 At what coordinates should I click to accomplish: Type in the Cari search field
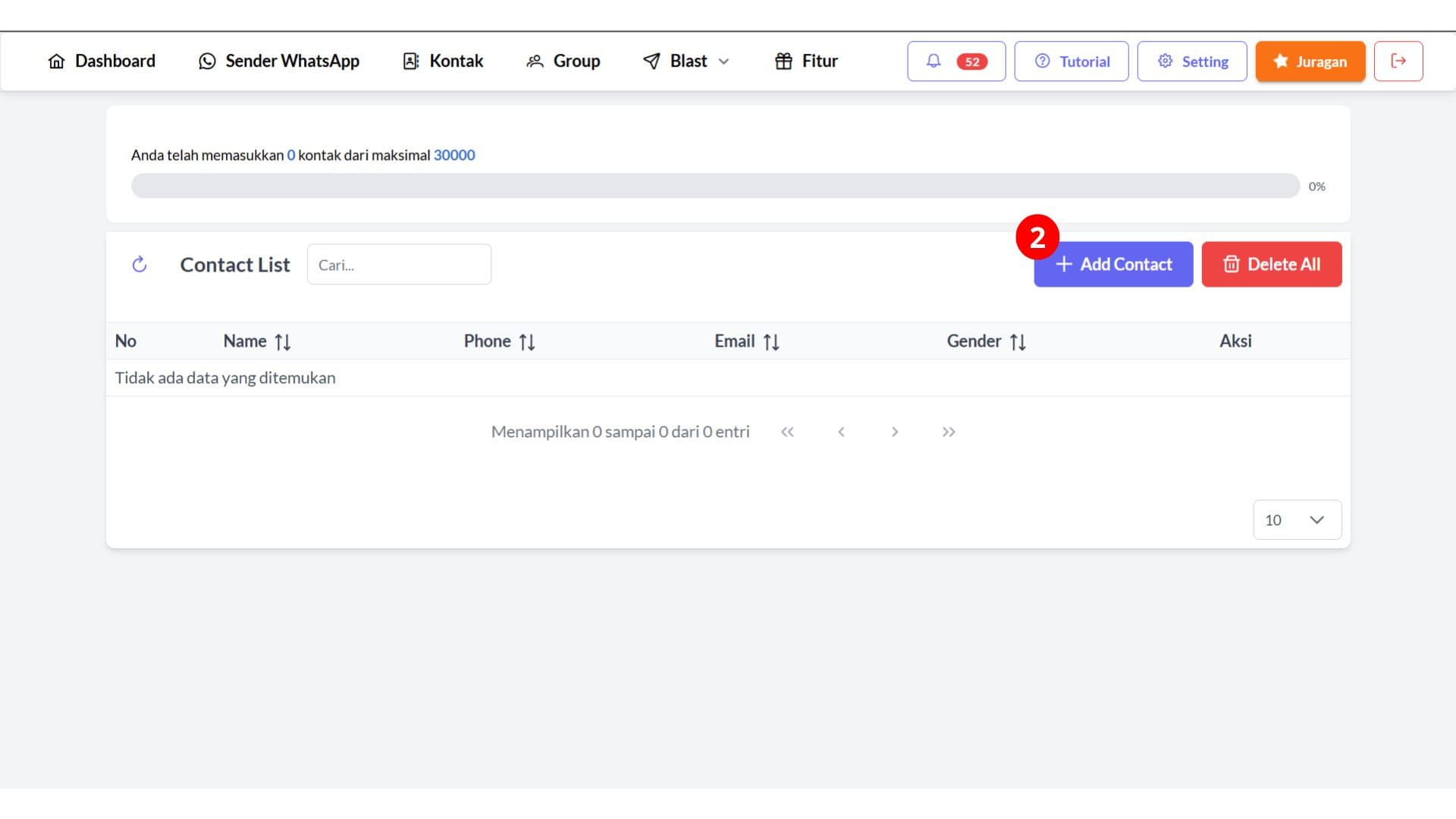[399, 264]
